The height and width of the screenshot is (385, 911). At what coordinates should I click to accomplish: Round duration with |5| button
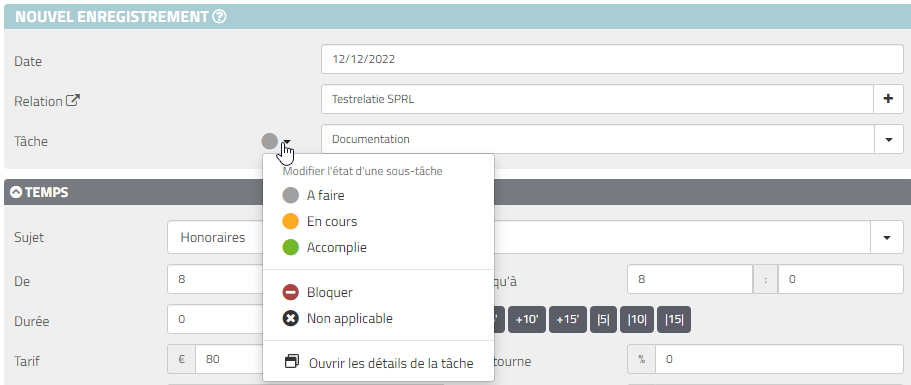(603, 319)
